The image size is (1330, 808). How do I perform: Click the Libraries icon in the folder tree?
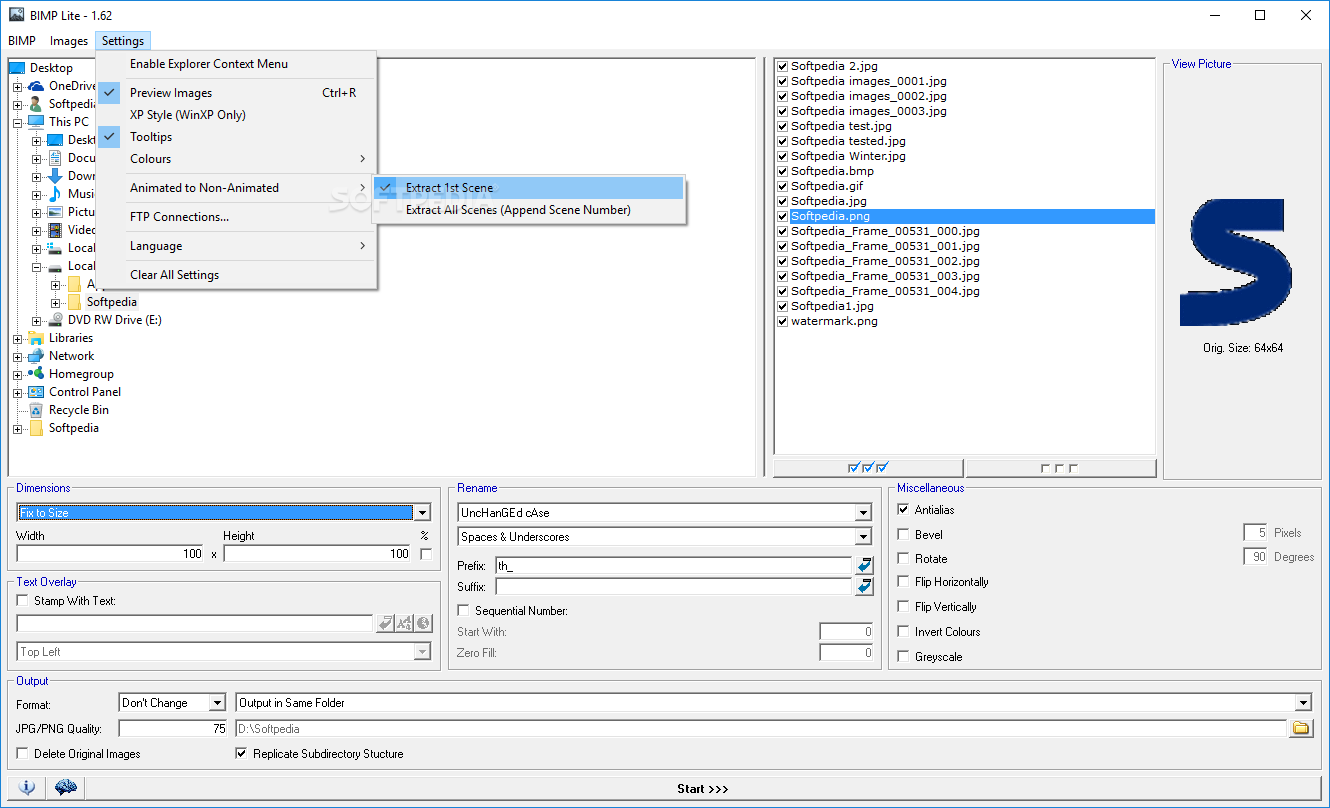click(x=36, y=338)
